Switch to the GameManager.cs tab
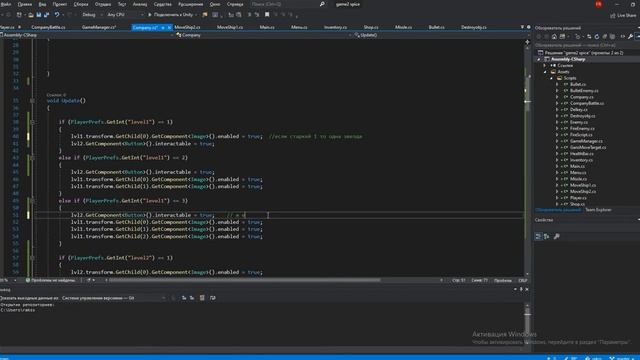Viewport: 640px width, 360px height. coord(99,27)
